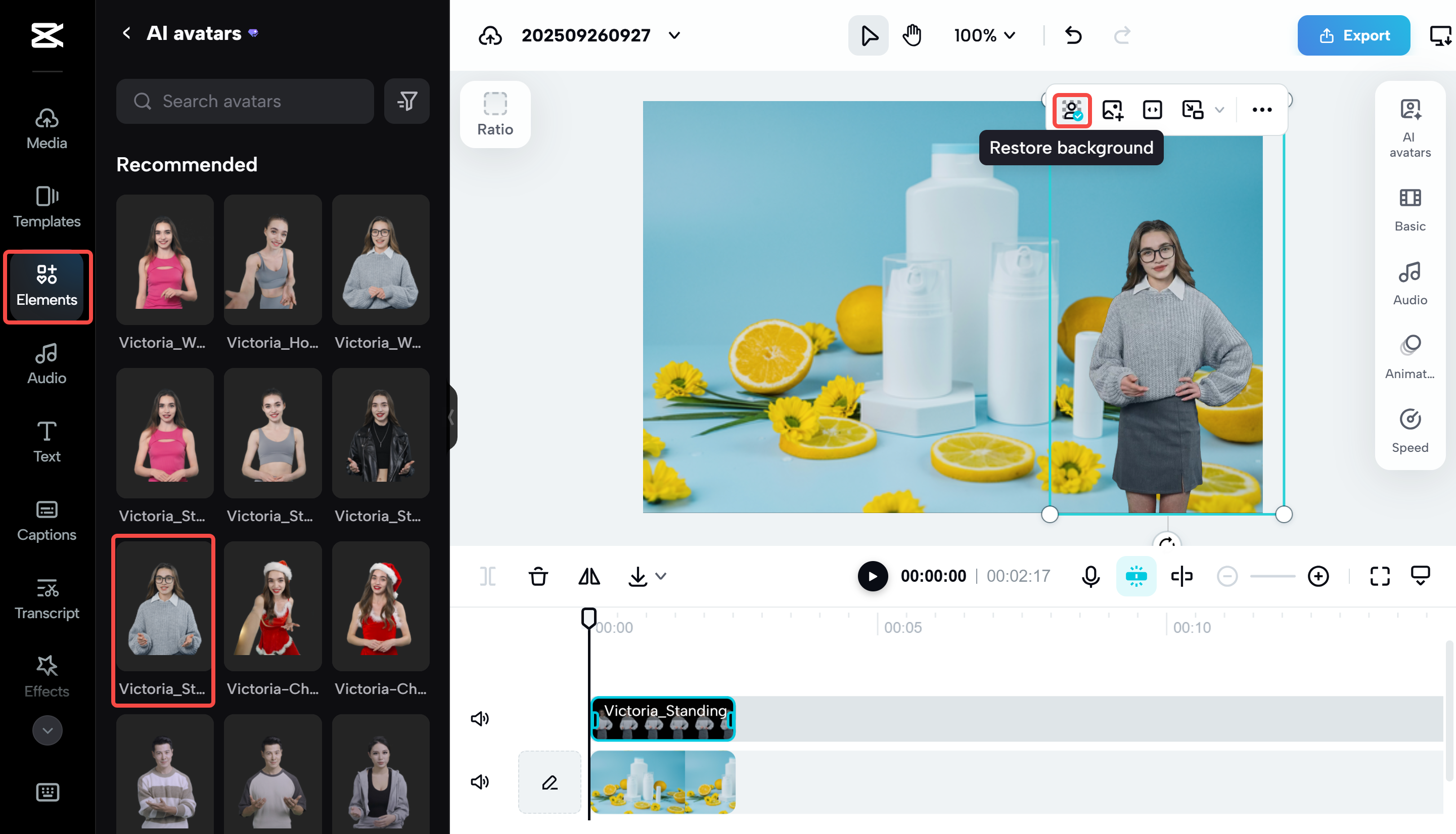Start recording with the microphone icon

(1090, 576)
